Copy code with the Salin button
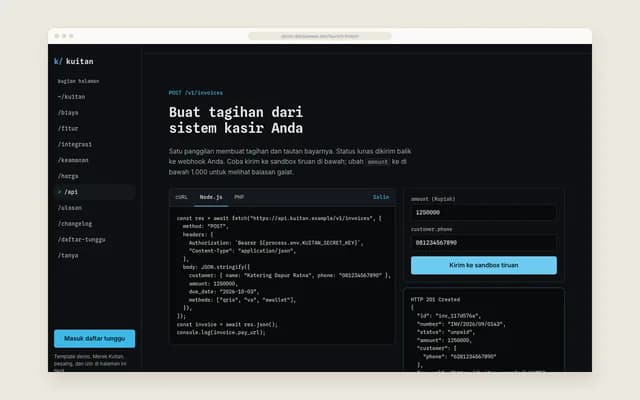The width and height of the screenshot is (640, 400). (x=381, y=197)
